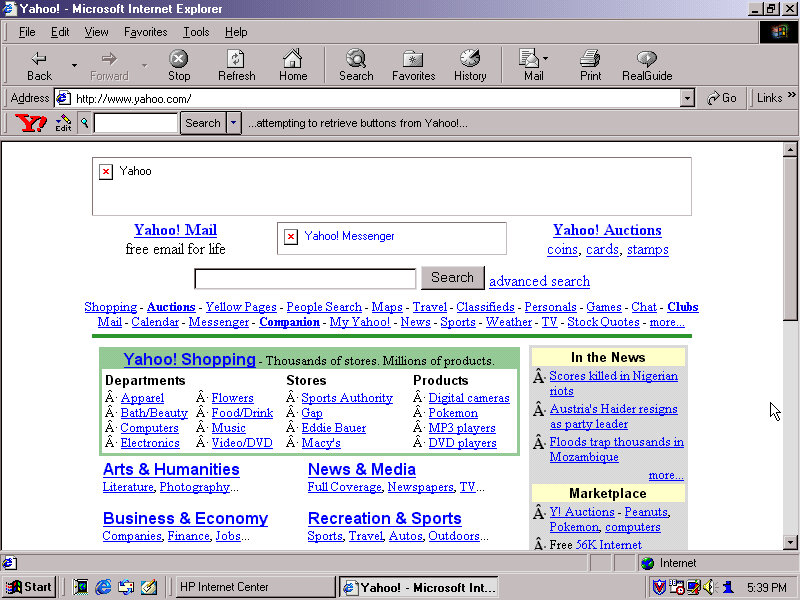Click the Back navigation arrow icon
This screenshot has width=800, height=600.
[x=39, y=59]
